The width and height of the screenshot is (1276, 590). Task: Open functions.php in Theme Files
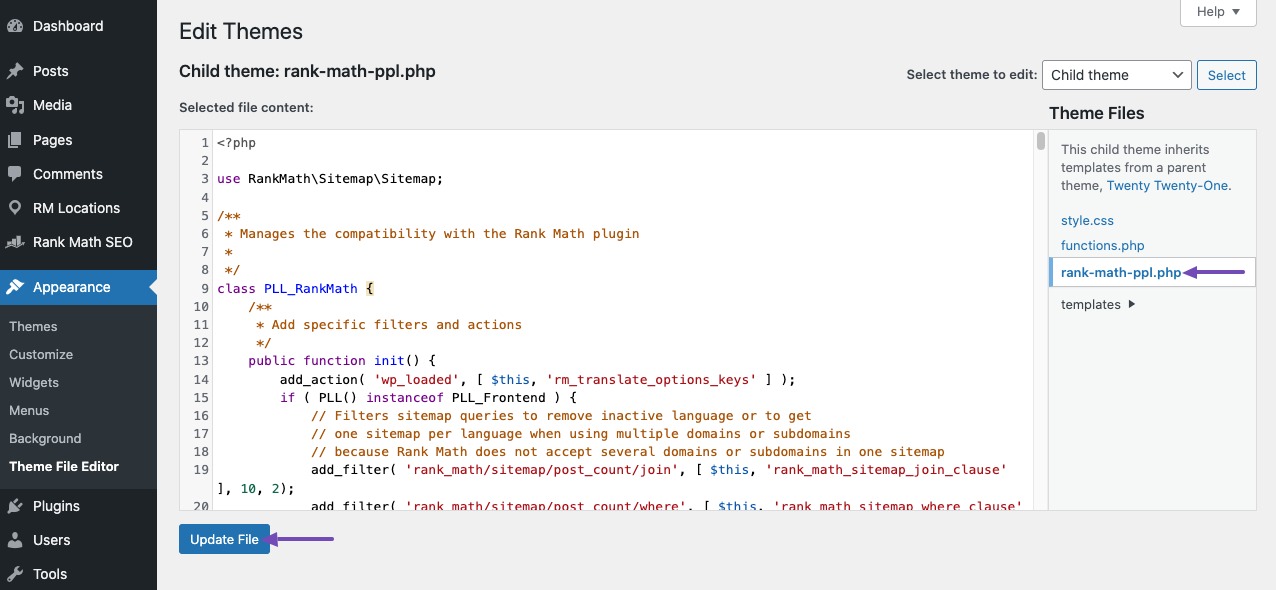[x=1102, y=245]
